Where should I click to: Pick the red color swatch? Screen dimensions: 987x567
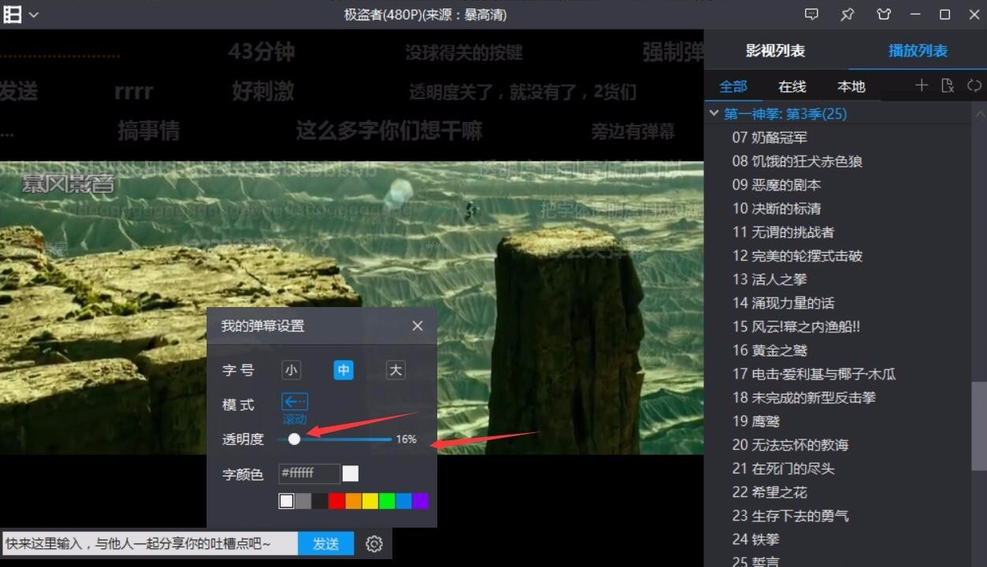(337, 501)
